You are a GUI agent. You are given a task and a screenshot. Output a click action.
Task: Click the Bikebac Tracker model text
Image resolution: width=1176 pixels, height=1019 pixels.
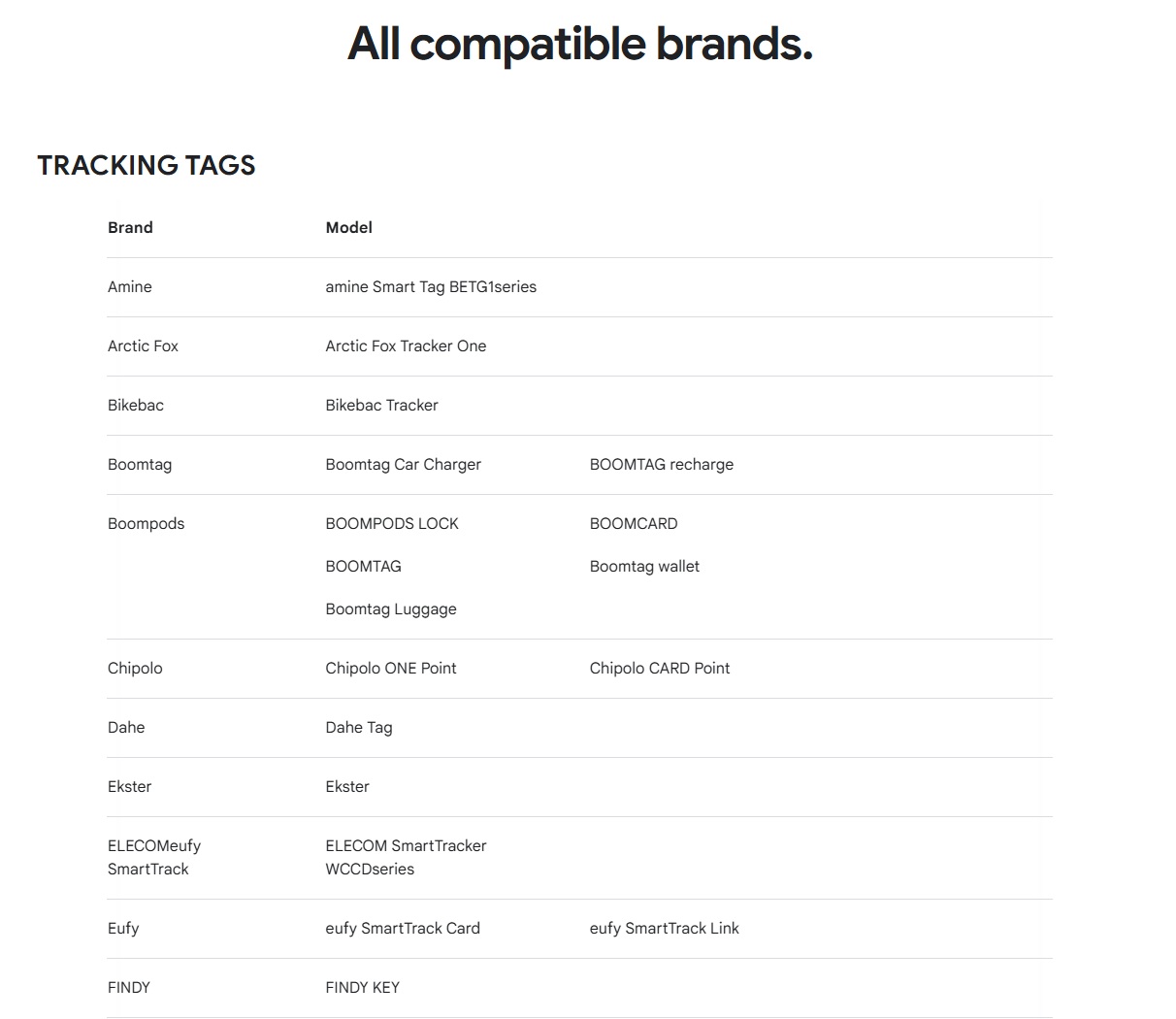(x=381, y=405)
